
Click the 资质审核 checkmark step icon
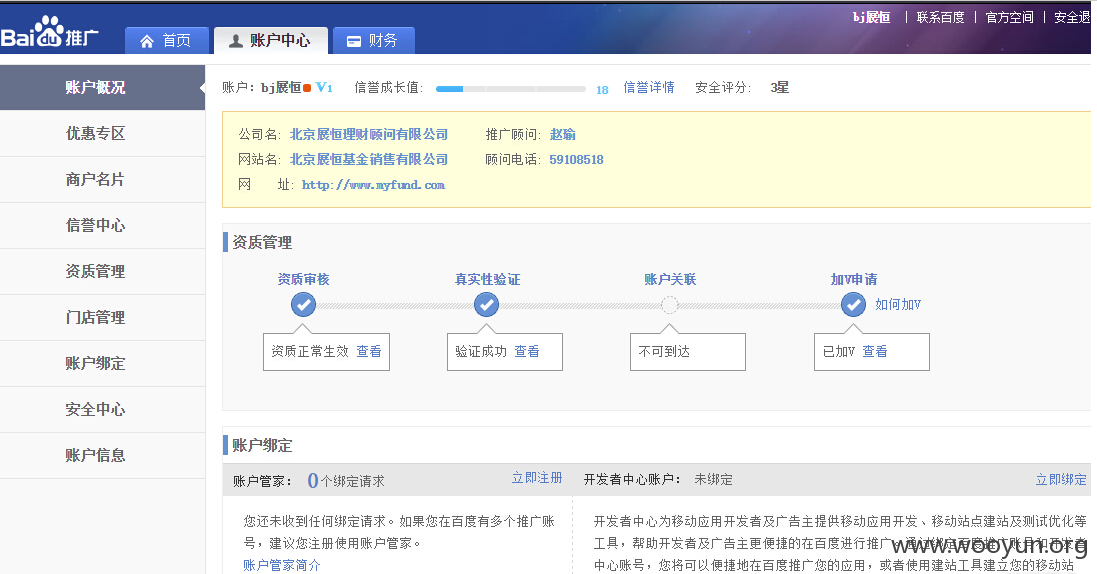(303, 304)
